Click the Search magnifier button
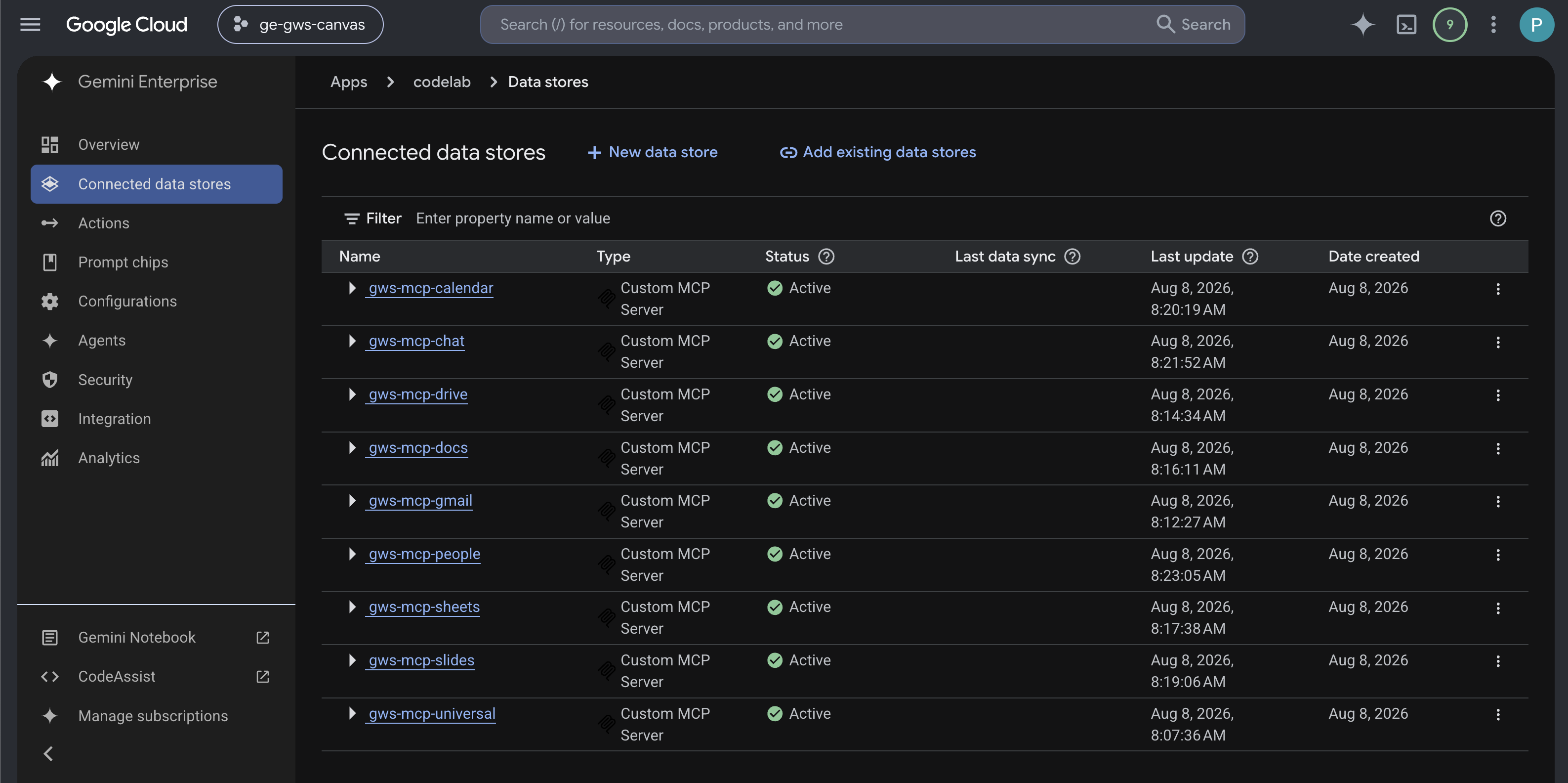Viewport: 1568px width, 783px height. point(1193,24)
